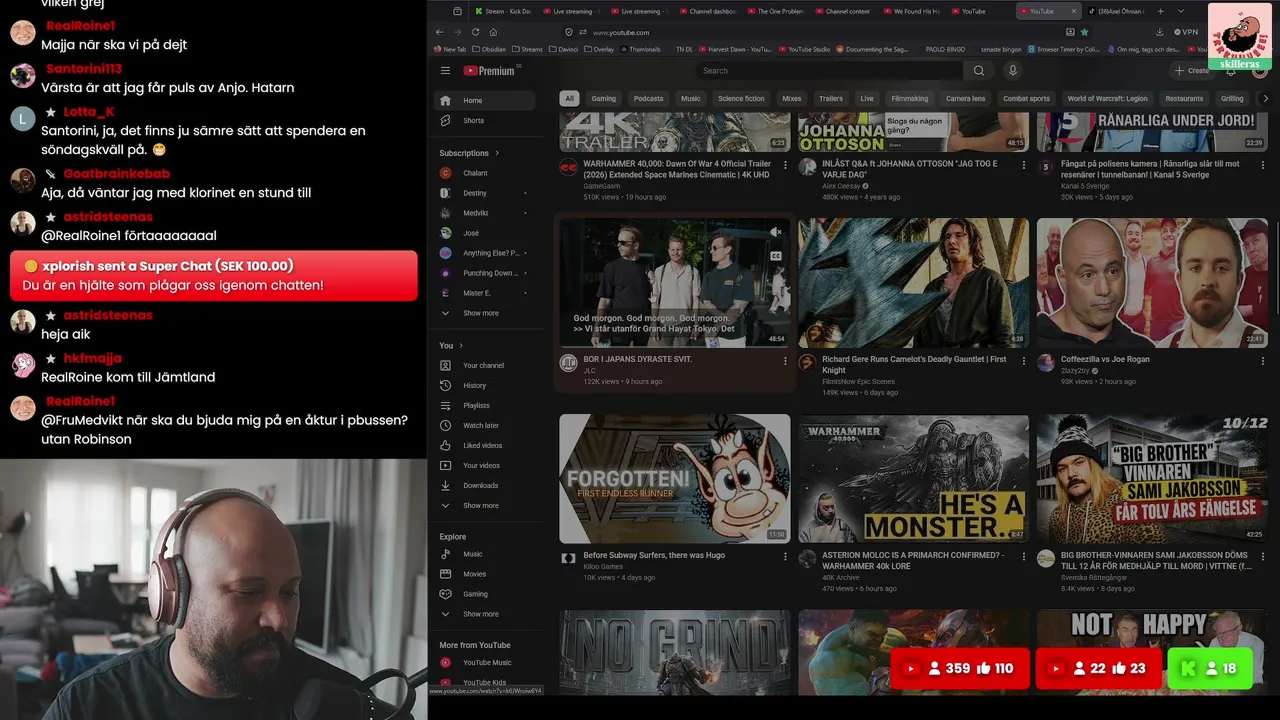The image size is (1280, 720).
Task: Open Watch later list
Action: (485, 426)
